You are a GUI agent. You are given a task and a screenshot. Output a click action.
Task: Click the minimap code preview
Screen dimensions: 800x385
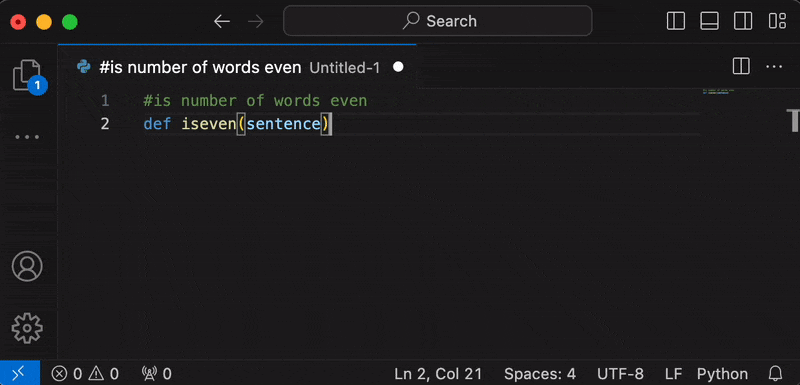point(719,92)
